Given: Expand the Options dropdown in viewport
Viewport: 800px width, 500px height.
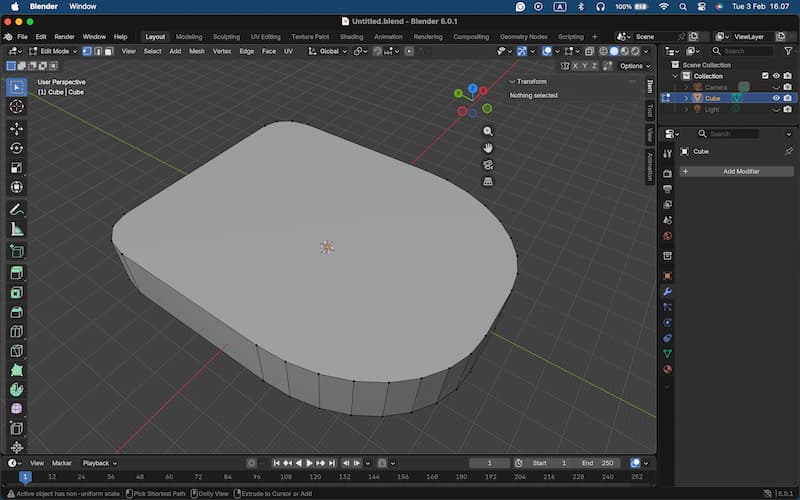Looking at the screenshot, I should [634, 66].
